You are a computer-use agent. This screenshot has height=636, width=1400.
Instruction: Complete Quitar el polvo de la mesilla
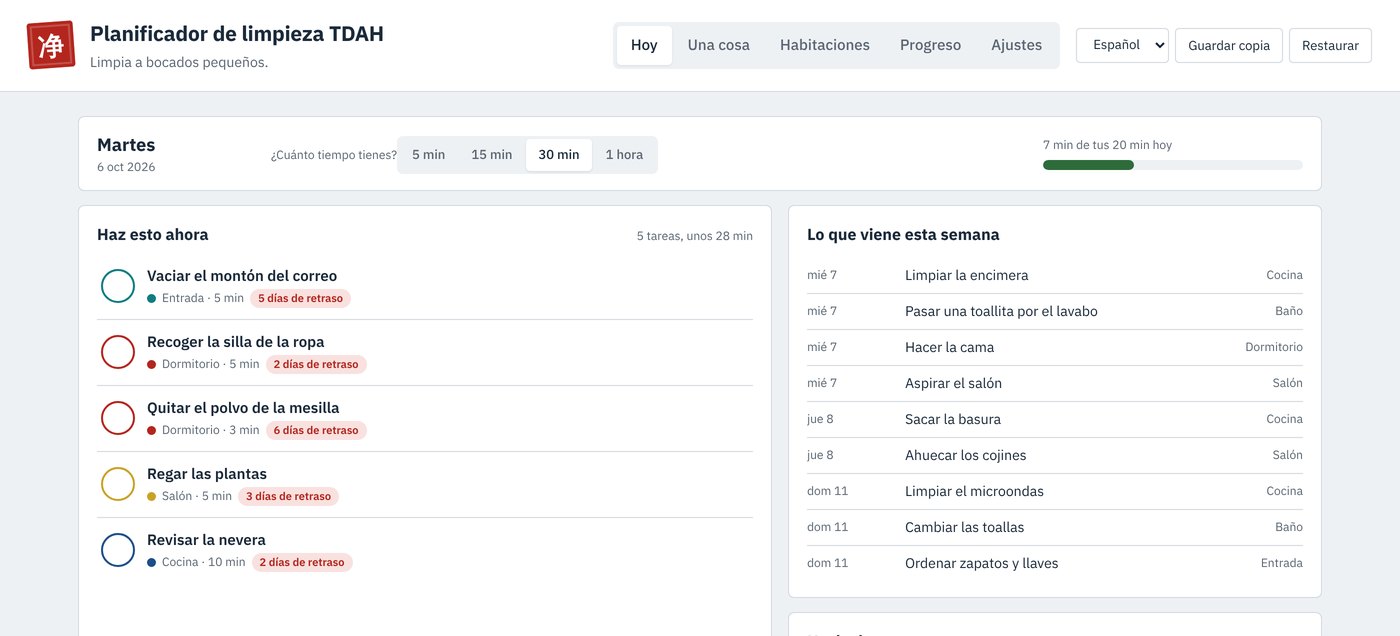(118, 418)
